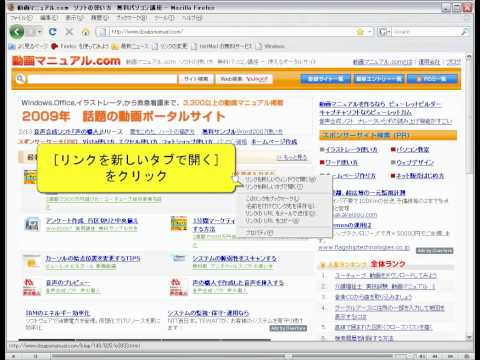
Task: Click thumbnail beside 音声のプレビュー entry
Action: coord(32,287)
